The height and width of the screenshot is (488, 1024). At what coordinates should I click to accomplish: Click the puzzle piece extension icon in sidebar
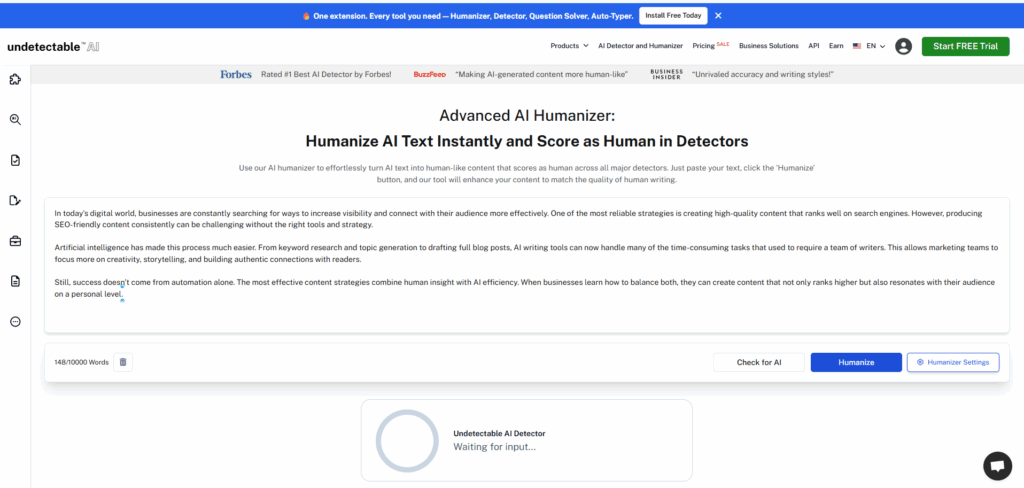tap(15, 80)
